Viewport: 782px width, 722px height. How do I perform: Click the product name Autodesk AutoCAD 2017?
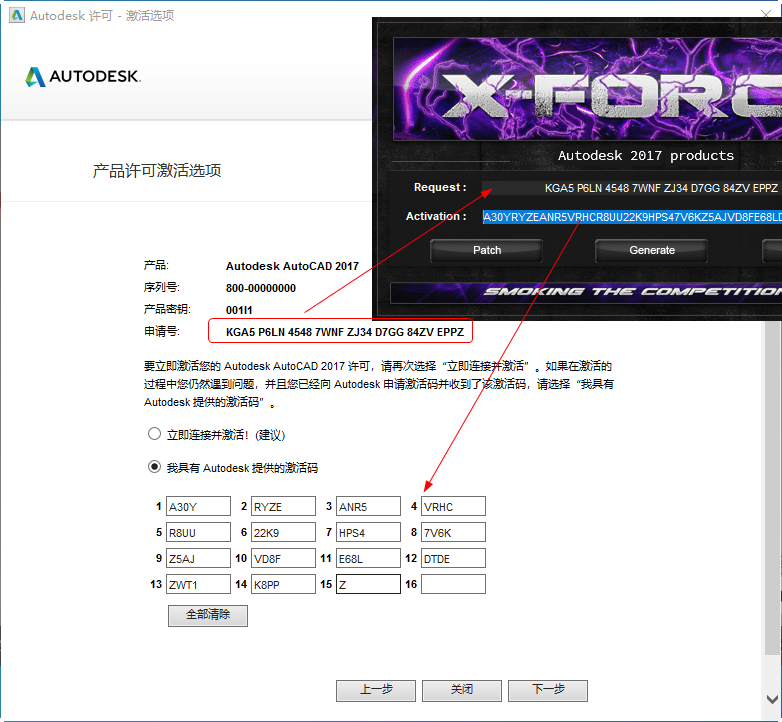(x=292, y=266)
